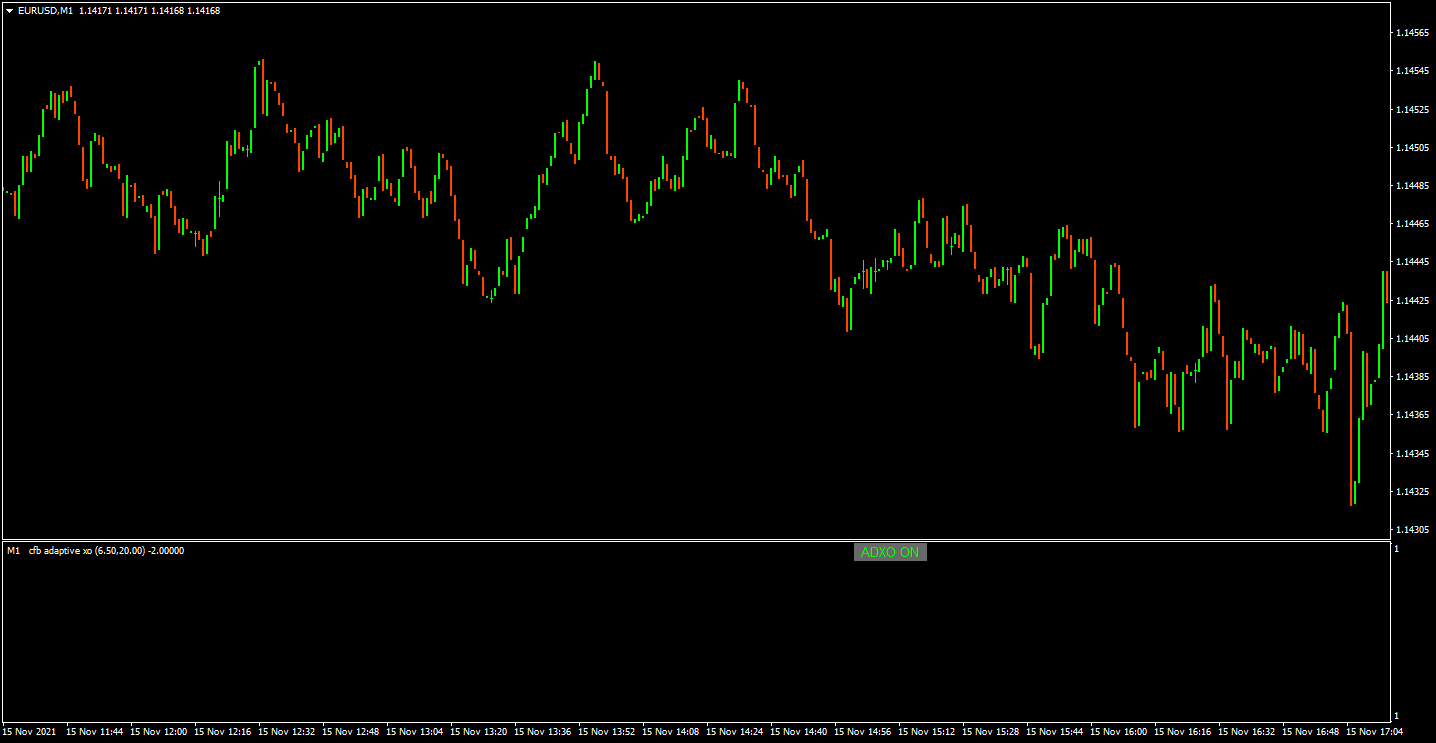The image size is (1436, 743).
Task: Click the 15 Nov 16:16 time label
Action: pos(1183,732)
